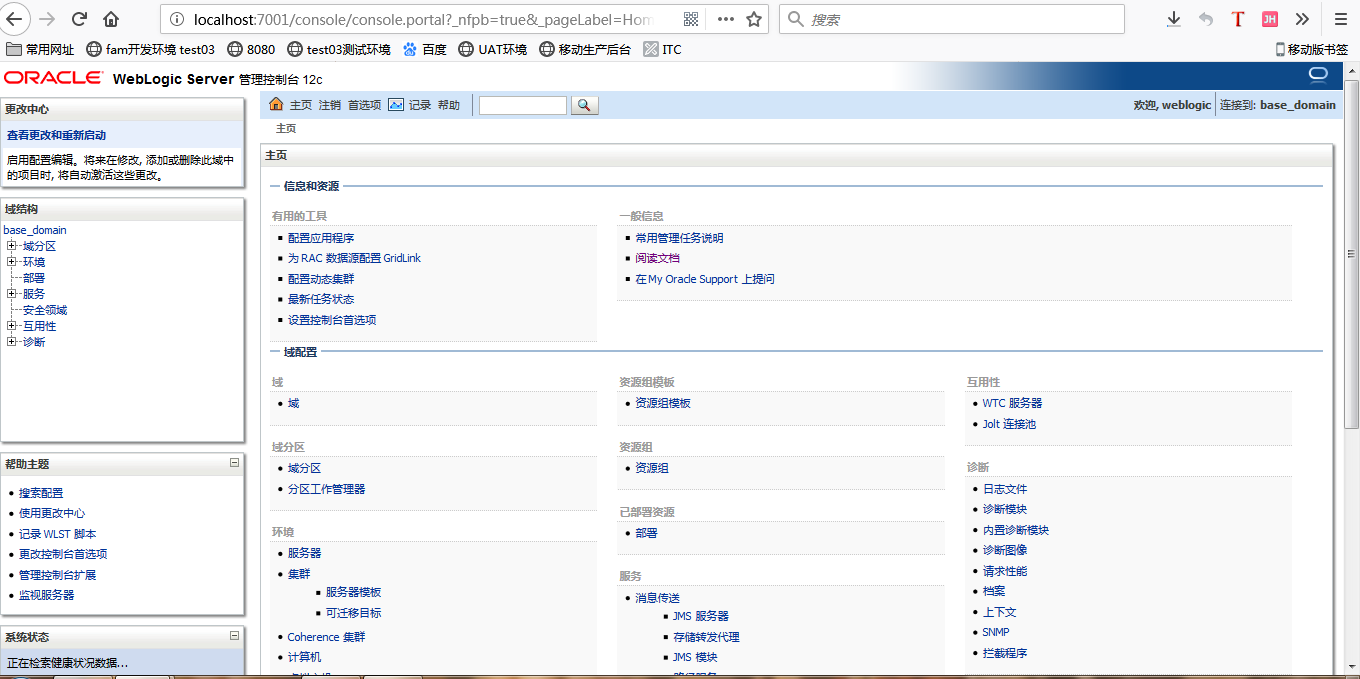Screen dimensions: 1360x679
Task: Click the browser home icon
Action: (x=110, y=19)
